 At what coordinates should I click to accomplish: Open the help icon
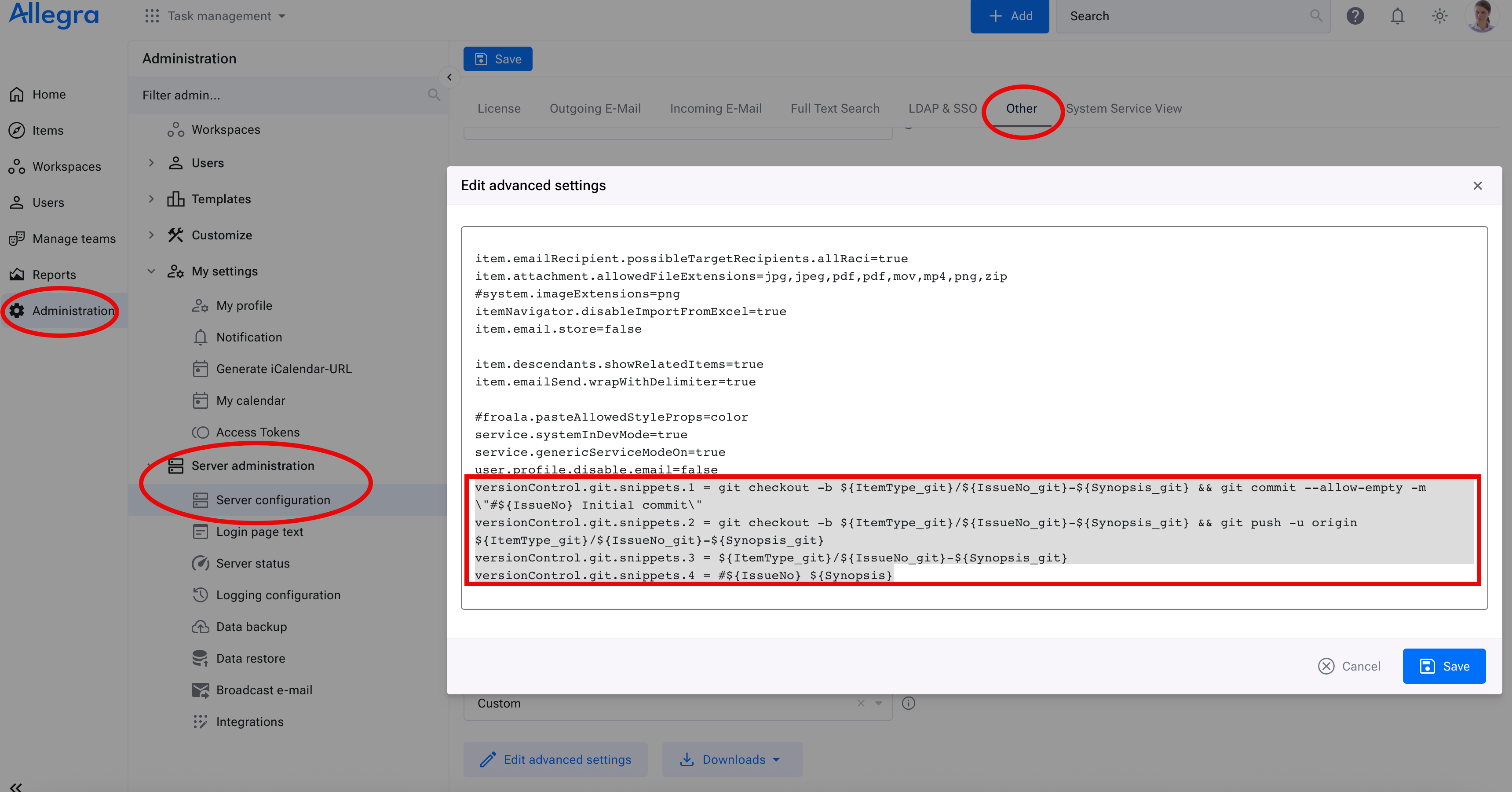coord(1355,16)
